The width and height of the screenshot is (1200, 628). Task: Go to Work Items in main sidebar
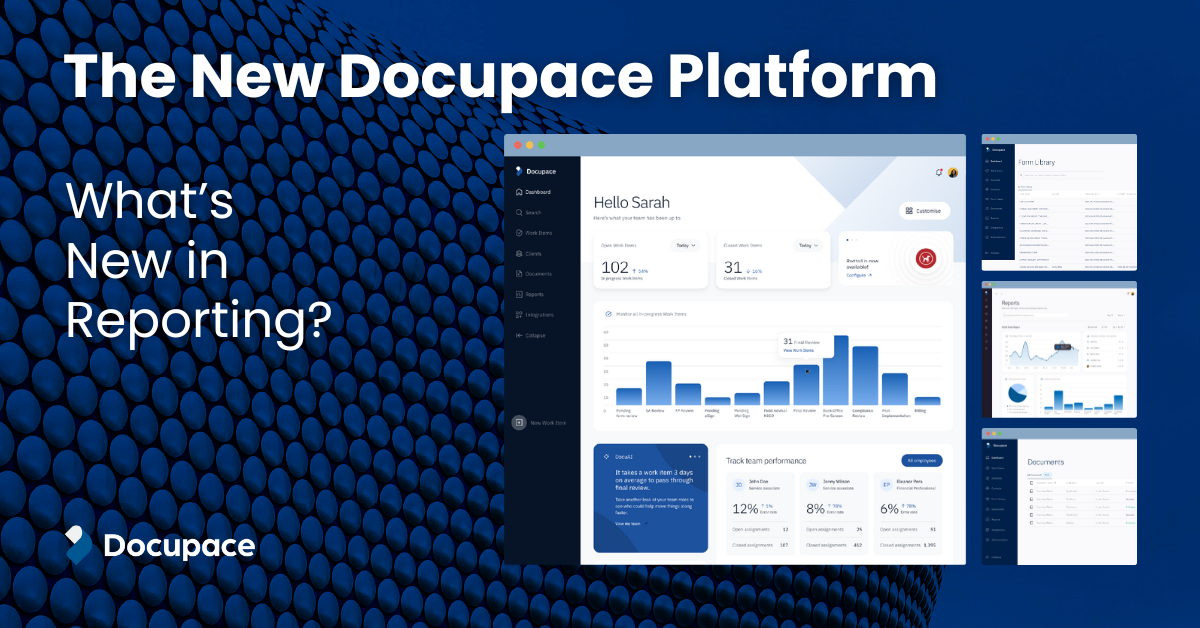(533, 233)
